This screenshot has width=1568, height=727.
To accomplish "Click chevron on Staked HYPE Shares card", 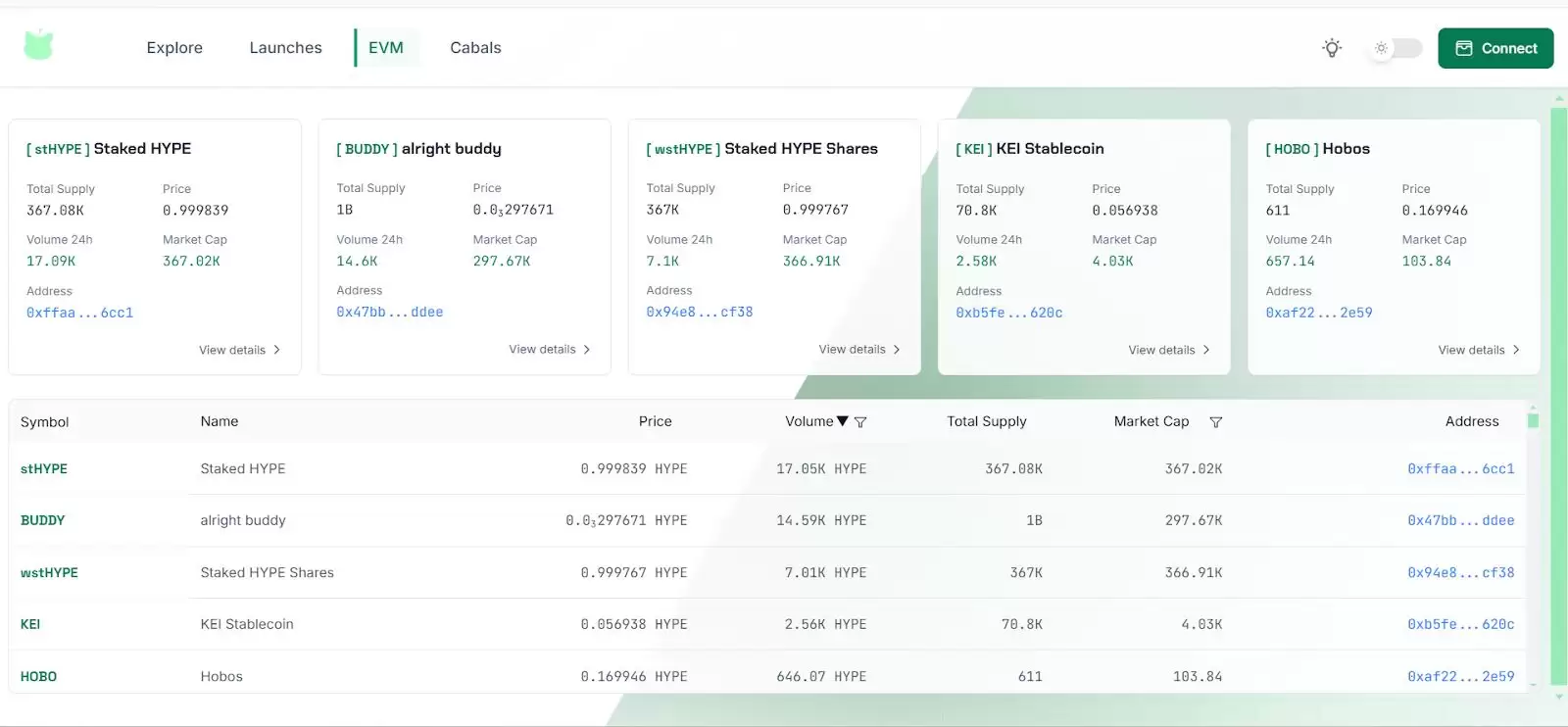I will (897, 350).
